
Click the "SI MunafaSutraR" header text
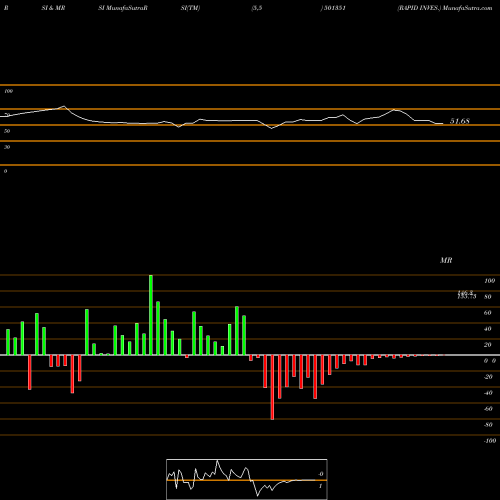pyautogui.click(x=123, y=8)
